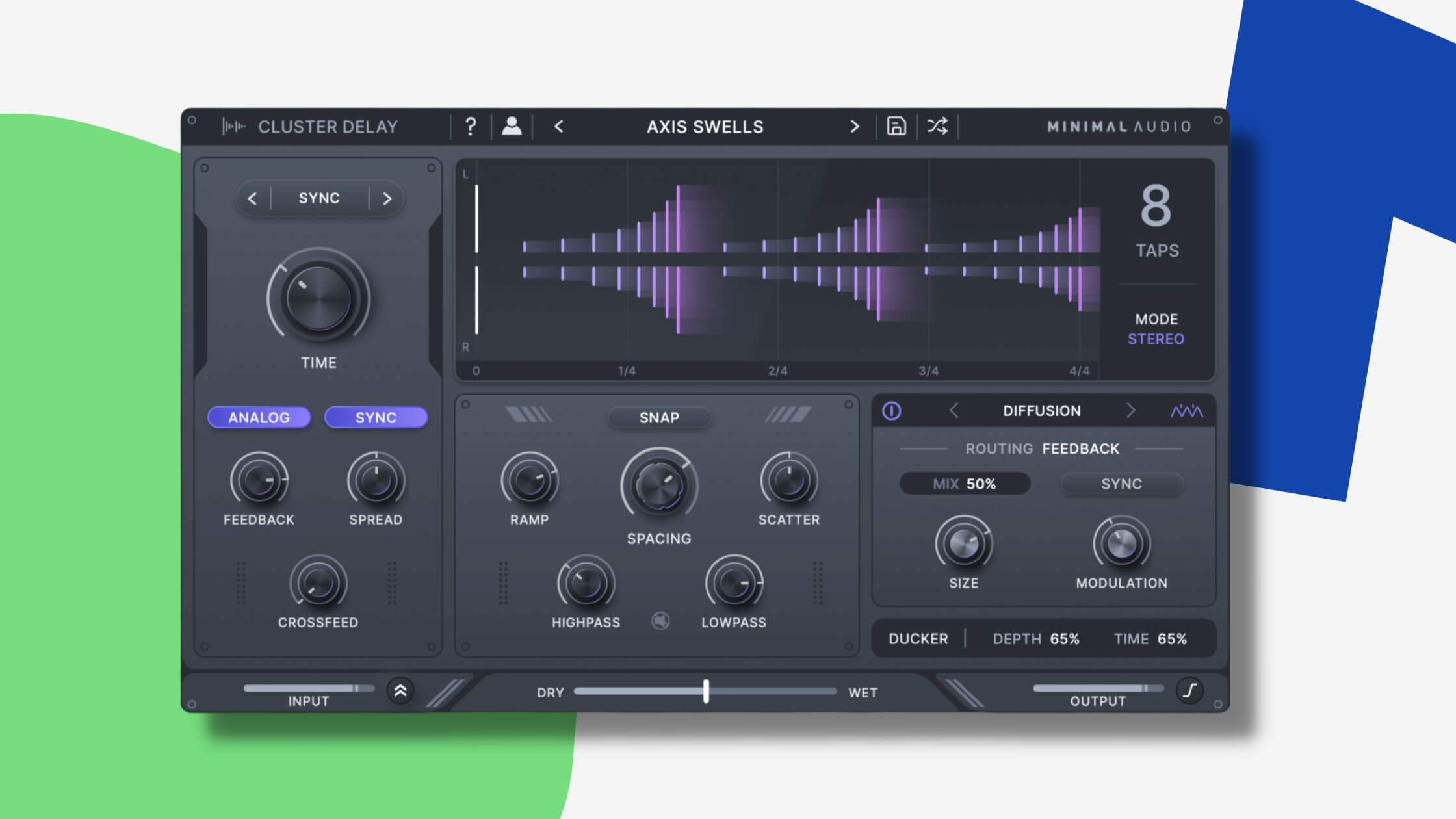This screenshot has height=819, width=1456.
Task: Go to next preset arrow
Action: click(x=855, y=127)
